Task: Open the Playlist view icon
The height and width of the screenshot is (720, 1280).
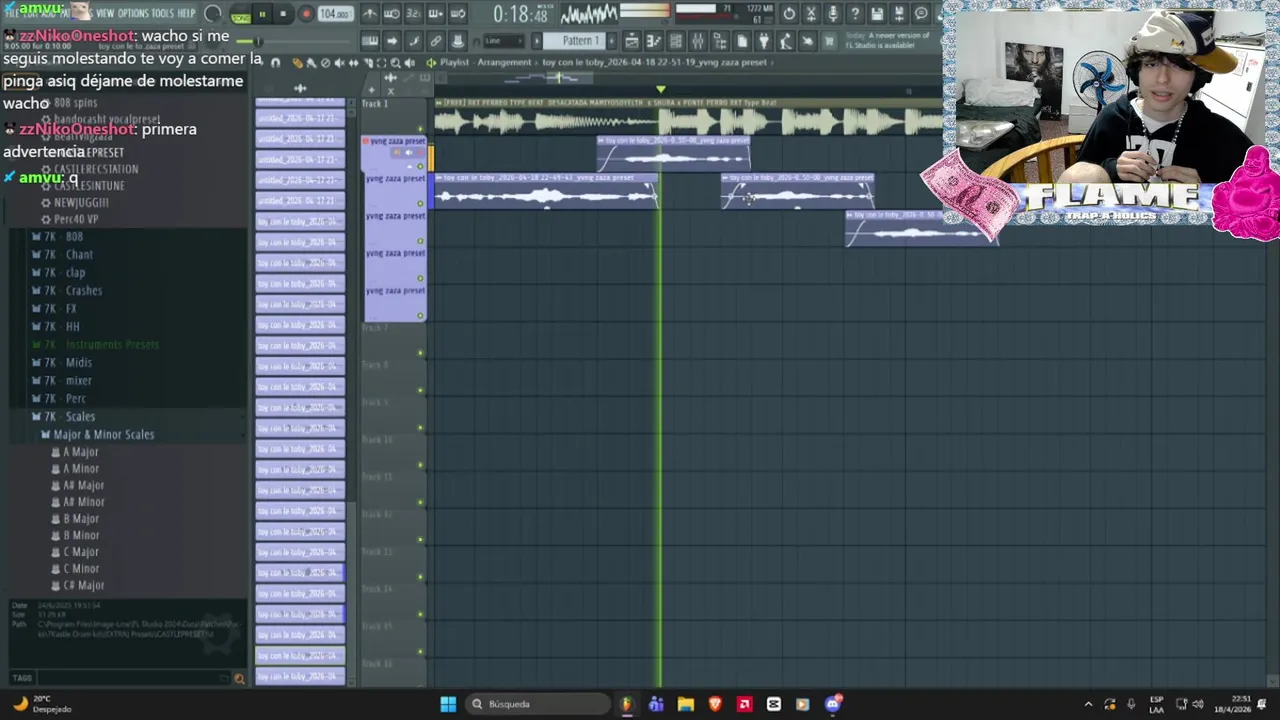Action: (x=631, y=41)
